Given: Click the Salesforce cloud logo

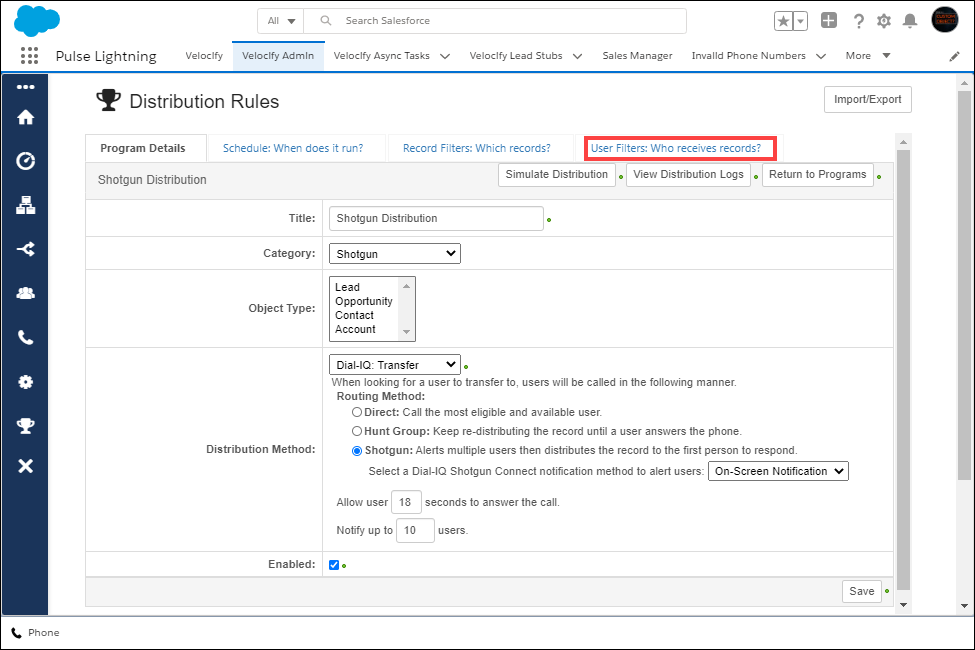Looking at the screenshot, I should pyautogui.click(x=37, y=21).
